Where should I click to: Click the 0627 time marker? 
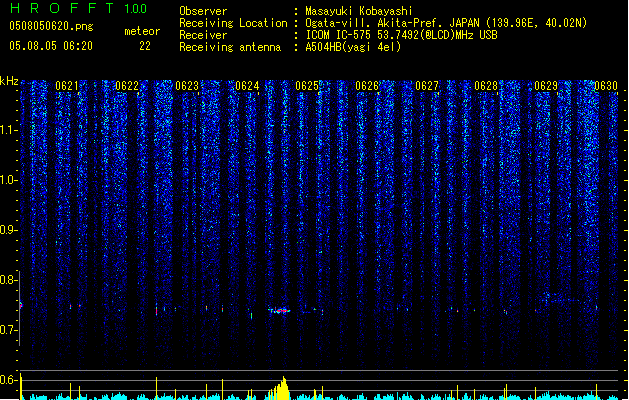pyautogui.click(x=427, y=86)
